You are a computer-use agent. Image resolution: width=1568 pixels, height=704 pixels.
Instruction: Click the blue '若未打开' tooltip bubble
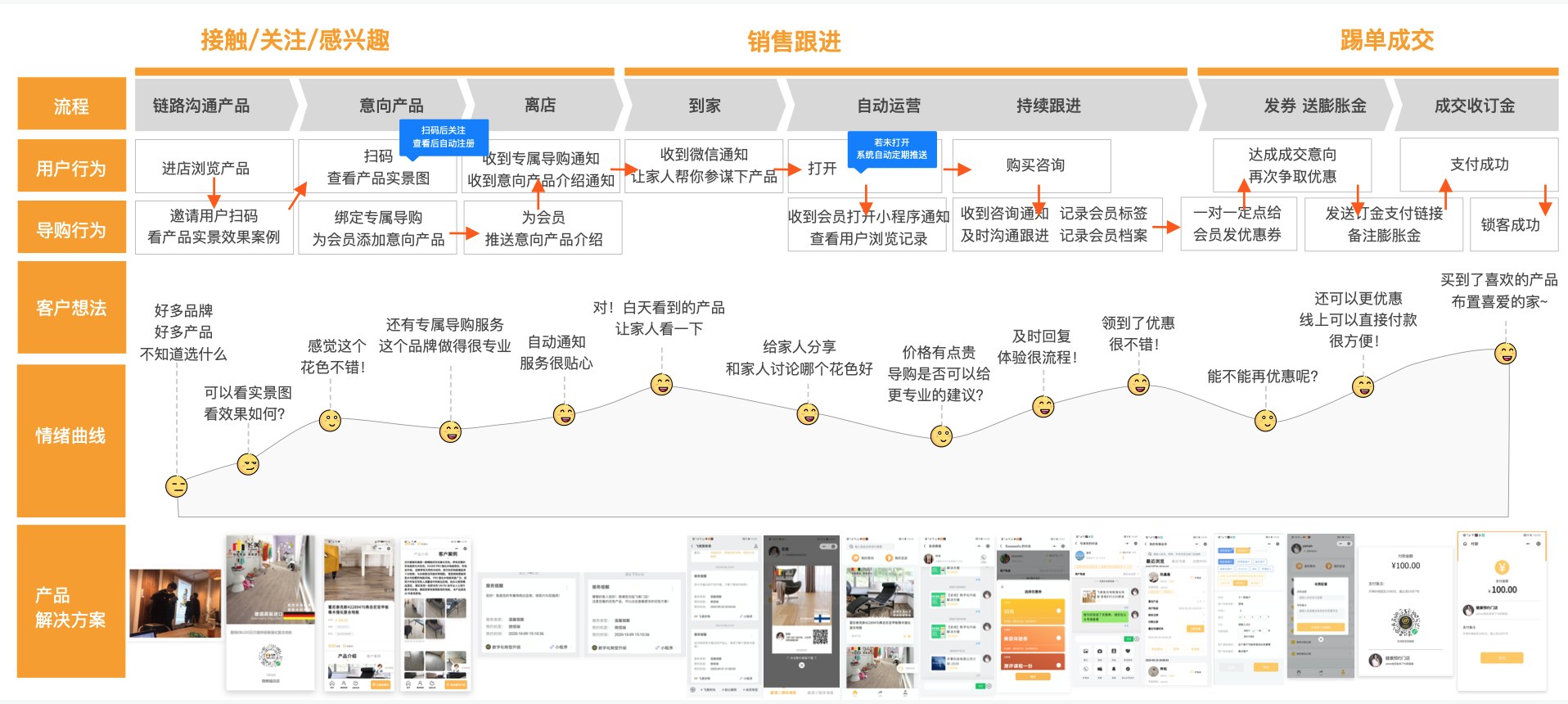pos(891,148)
